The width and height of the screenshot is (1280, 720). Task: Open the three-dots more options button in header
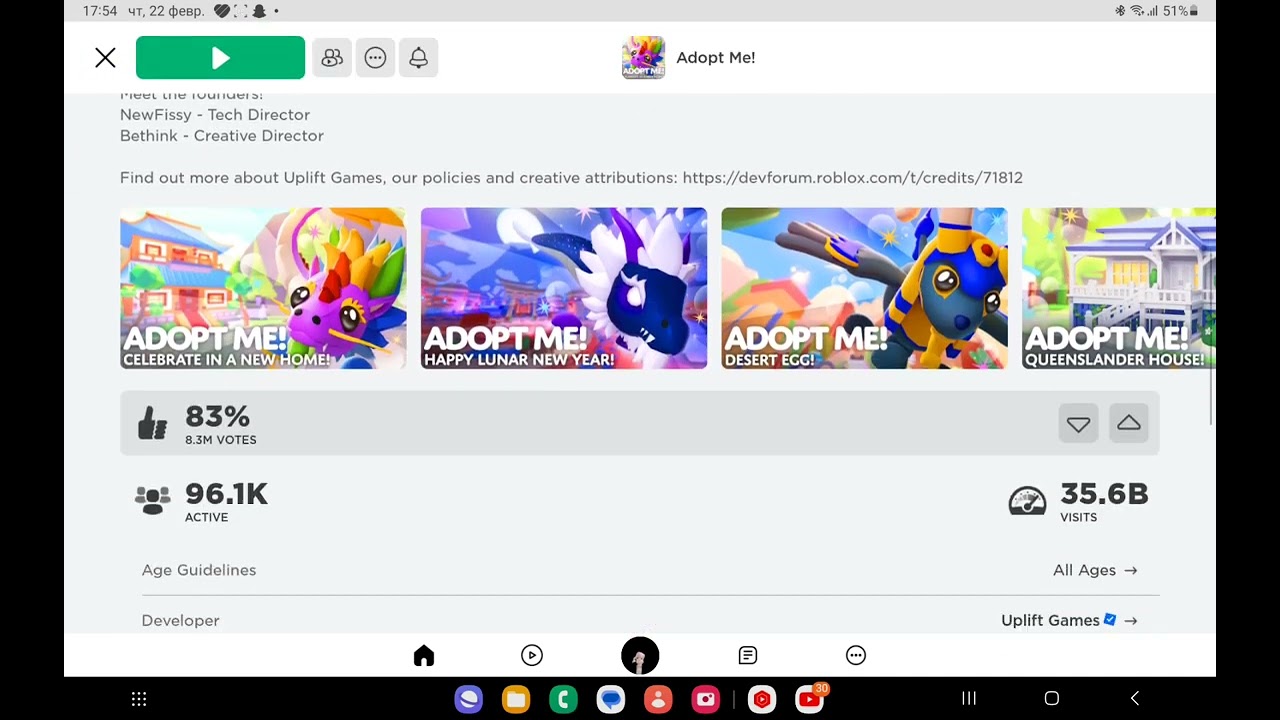375,58
